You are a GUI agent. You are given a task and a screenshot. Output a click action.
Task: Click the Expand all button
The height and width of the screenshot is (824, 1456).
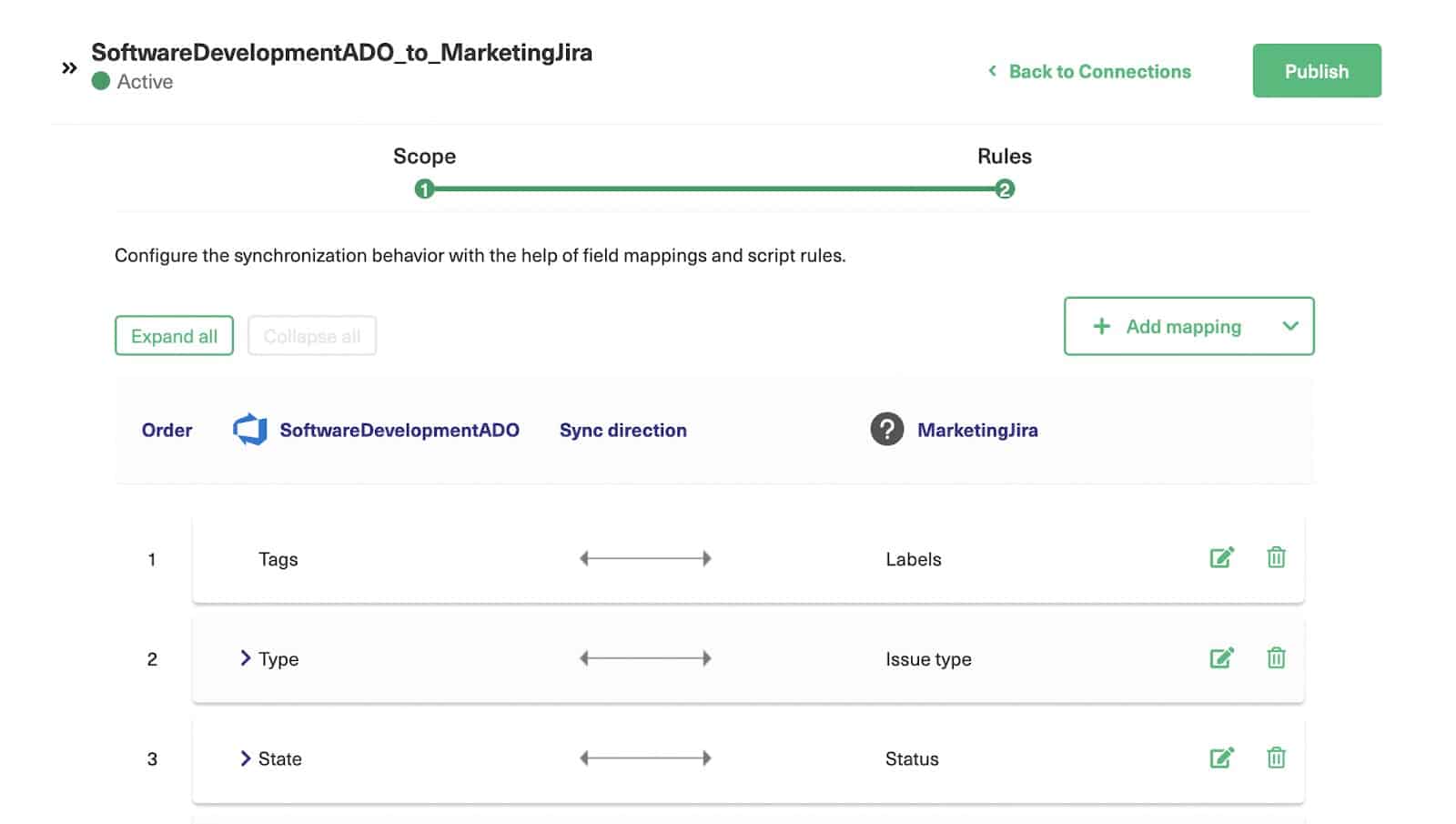click(x=174, y=335)
